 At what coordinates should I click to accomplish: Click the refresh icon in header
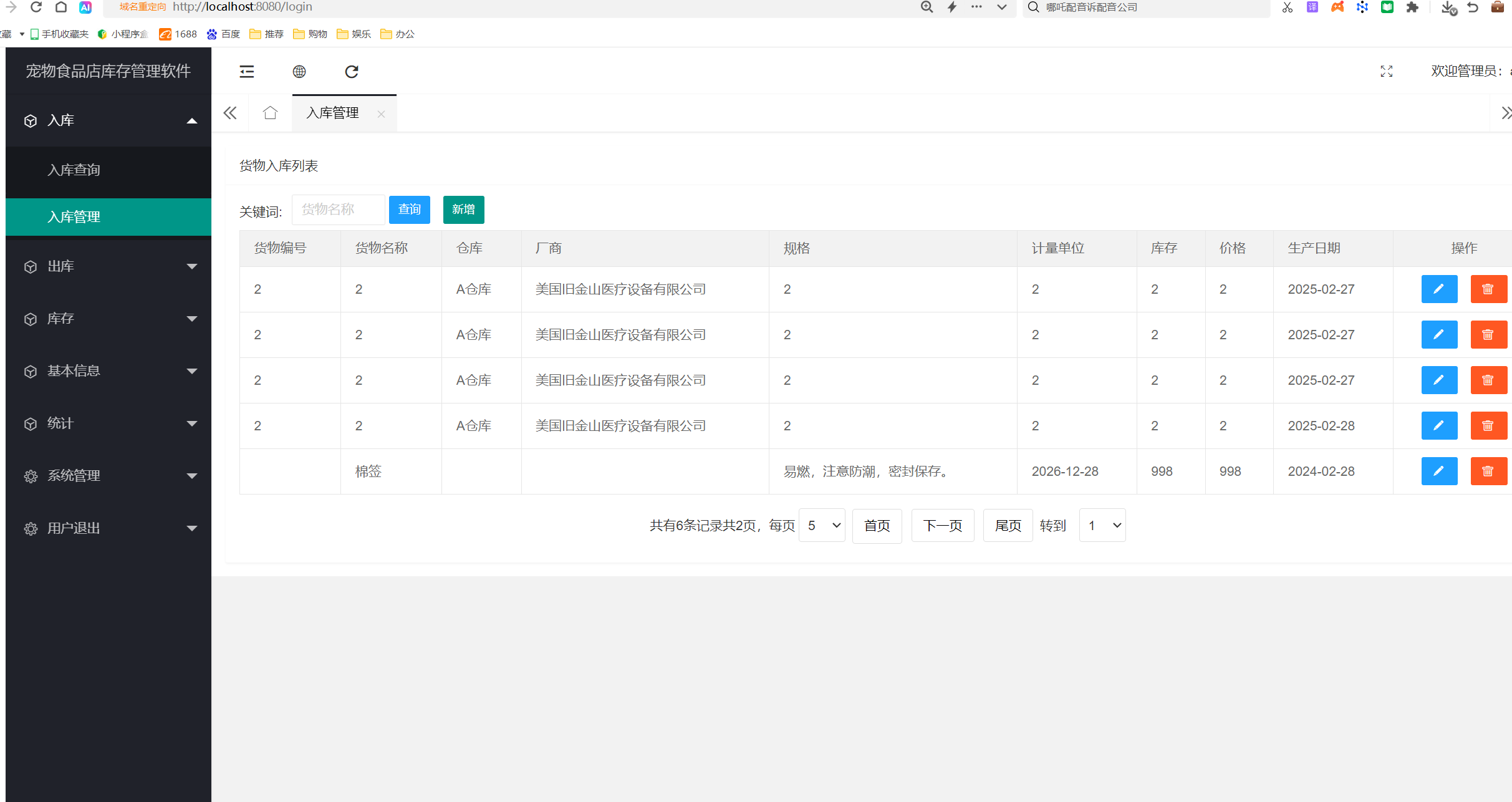pos(352,72)
